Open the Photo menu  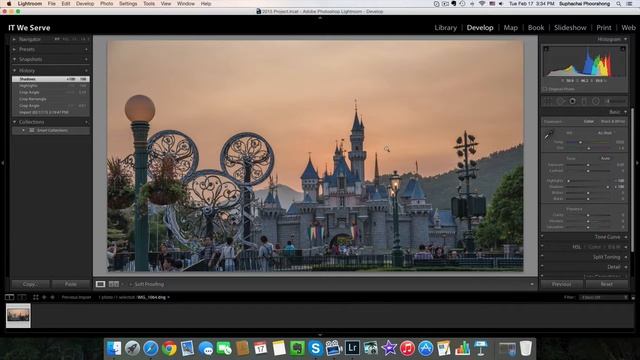pos(107,4)
